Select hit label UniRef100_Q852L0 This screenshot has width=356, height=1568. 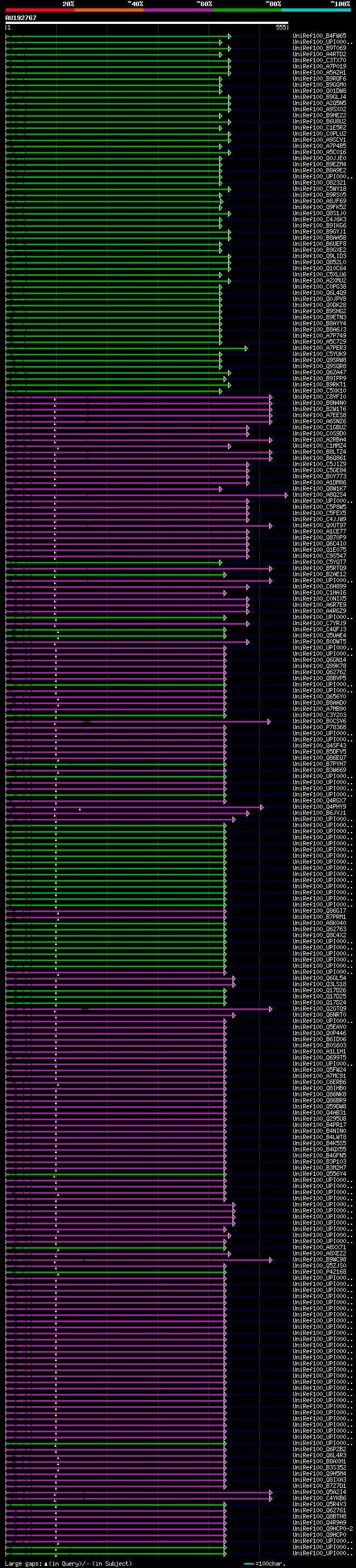[319, 263]
